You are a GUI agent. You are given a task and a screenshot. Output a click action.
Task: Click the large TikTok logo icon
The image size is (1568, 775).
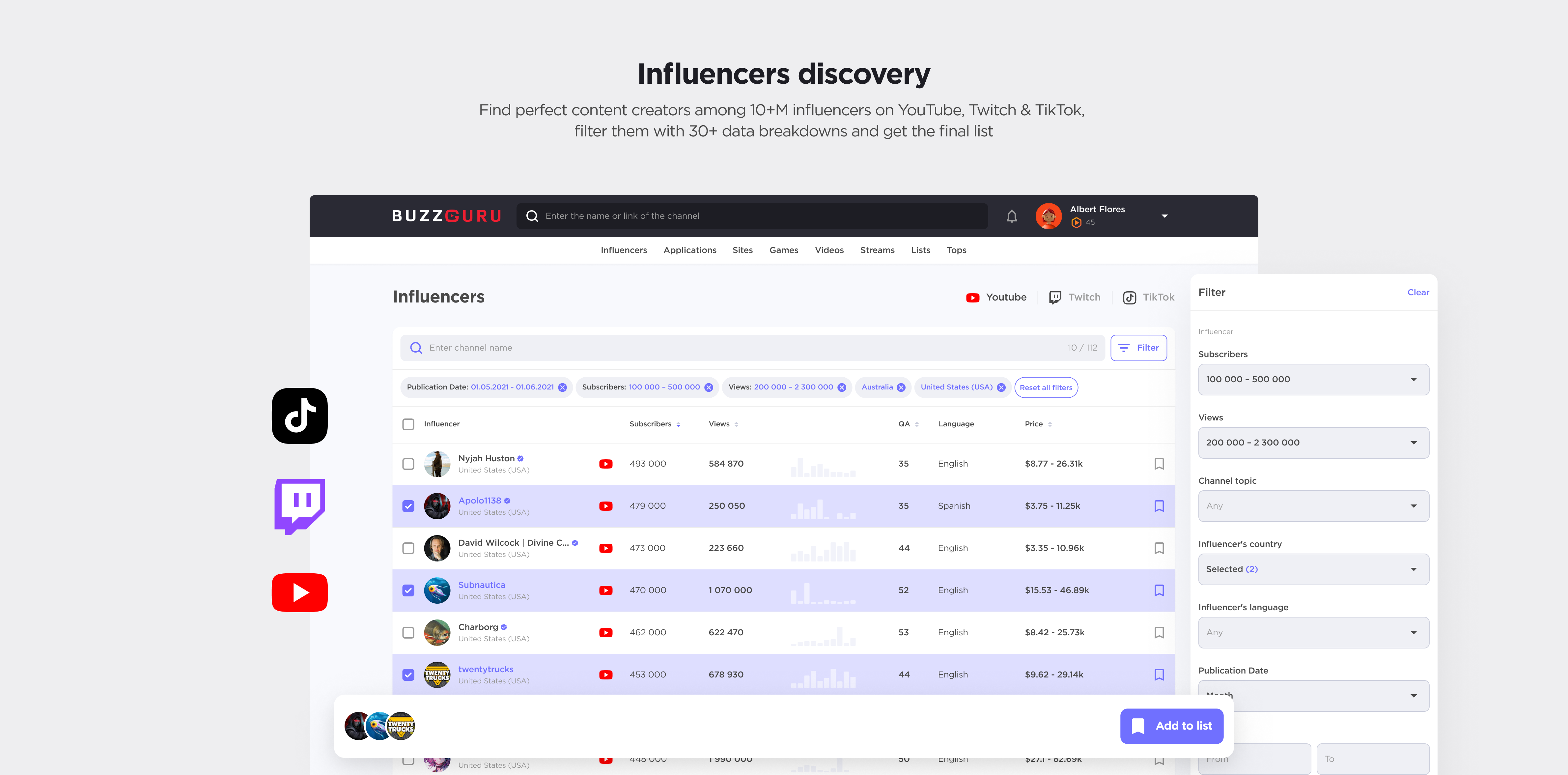[x=299, y=416]
